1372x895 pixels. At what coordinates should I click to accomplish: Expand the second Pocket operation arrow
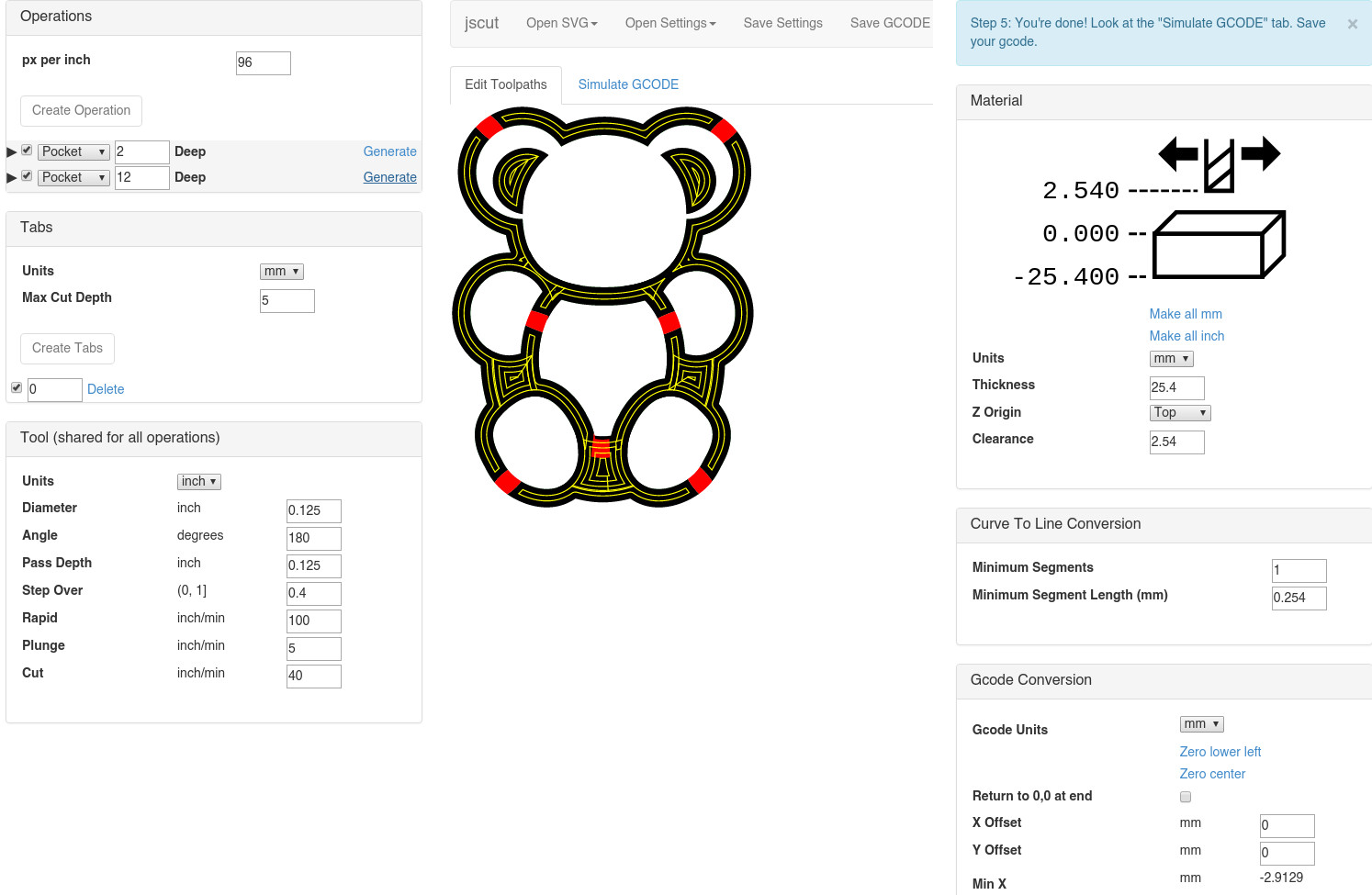[x=12, y=178]
